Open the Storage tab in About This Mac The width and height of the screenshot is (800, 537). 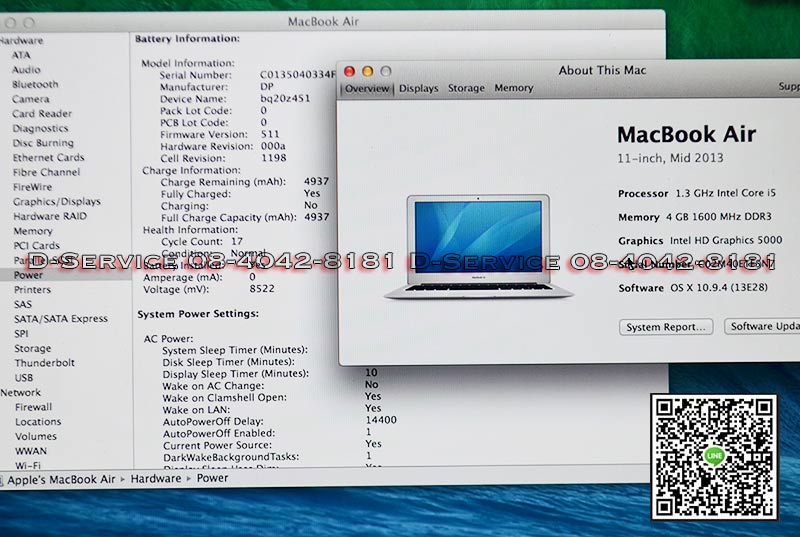click(x=466, y=88)
